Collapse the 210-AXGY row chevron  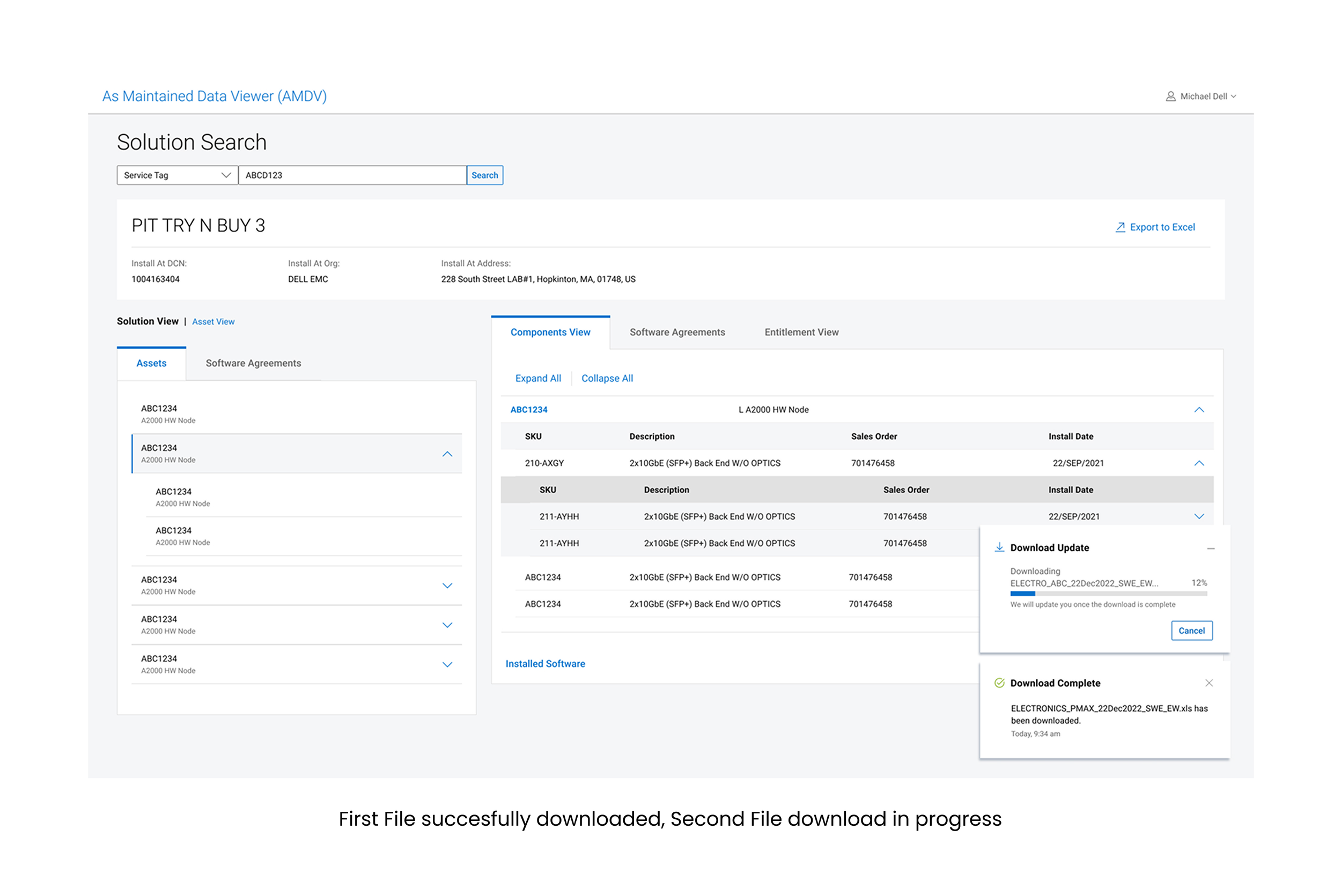click(1199, 463)
